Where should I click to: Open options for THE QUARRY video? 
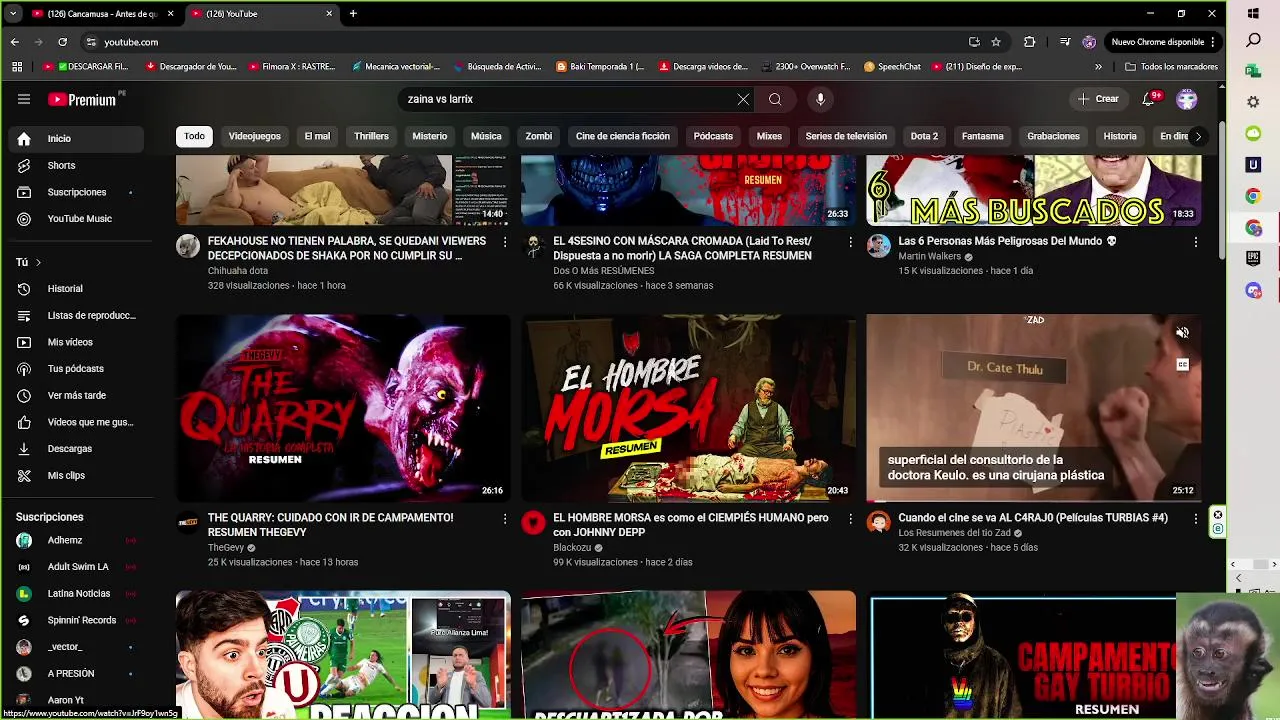pos(505,520)
